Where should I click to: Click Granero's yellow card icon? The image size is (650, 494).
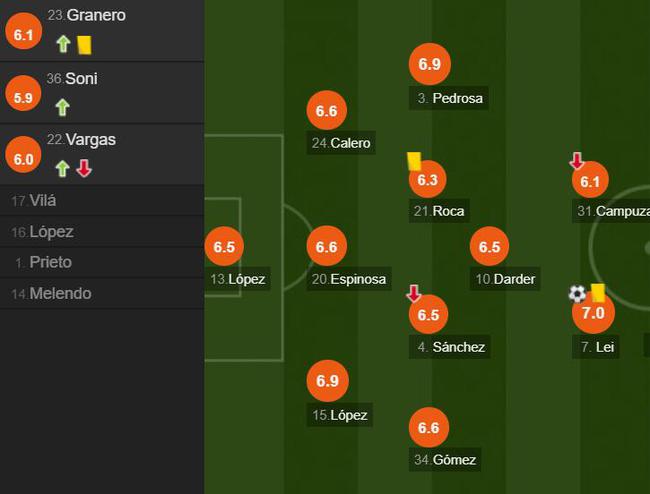(x=84, y=45)
